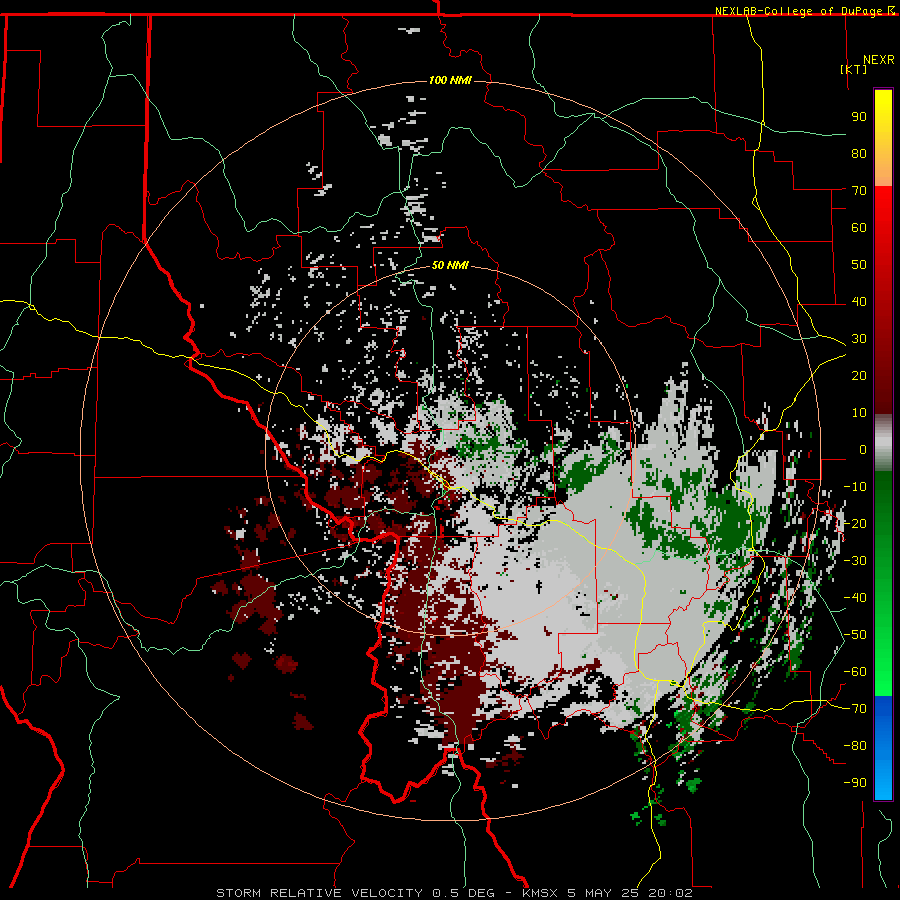Click the green segment of the color bar
This screenshot has height=900, width=900.
883,584
